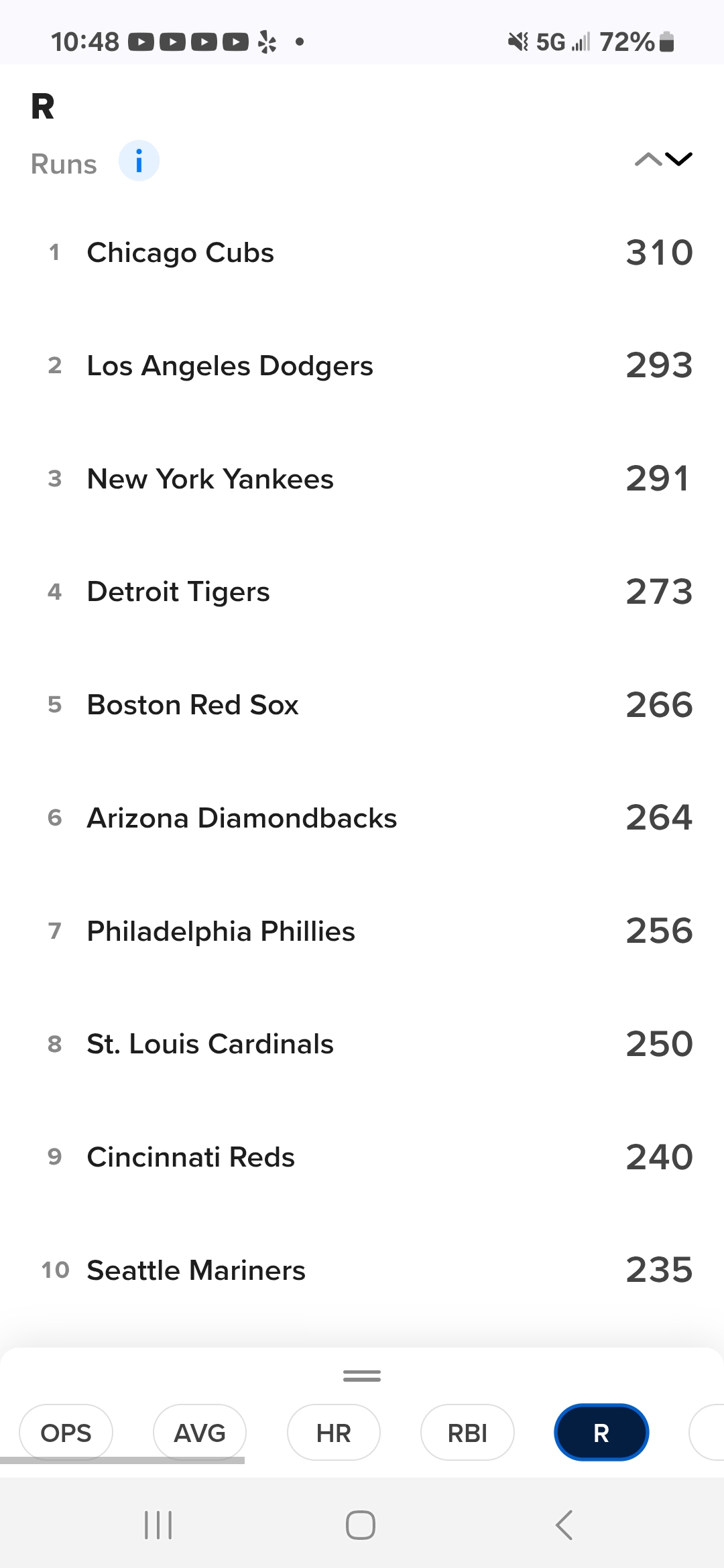Expand the stat selector drag handle
The width and height of the screenshot is (724, 1568).
(x=362, y=1376)
